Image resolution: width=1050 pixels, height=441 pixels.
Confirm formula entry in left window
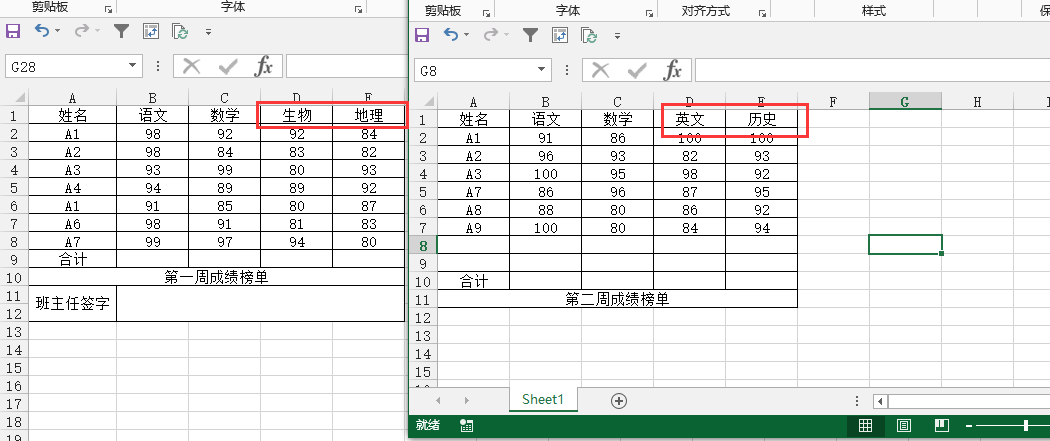228,66
